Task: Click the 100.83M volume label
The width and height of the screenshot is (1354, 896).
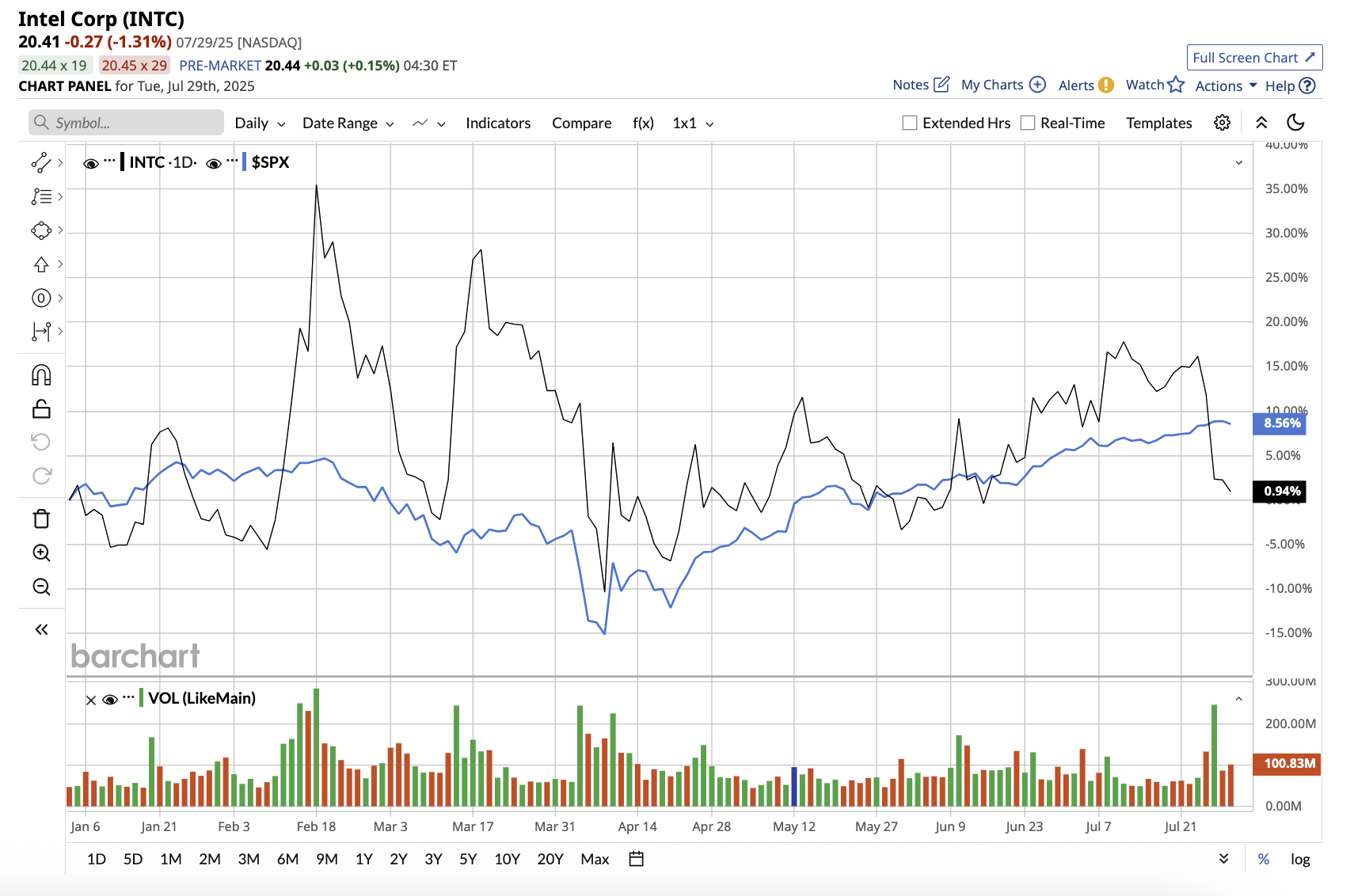Action: [x=1287, y=764]
